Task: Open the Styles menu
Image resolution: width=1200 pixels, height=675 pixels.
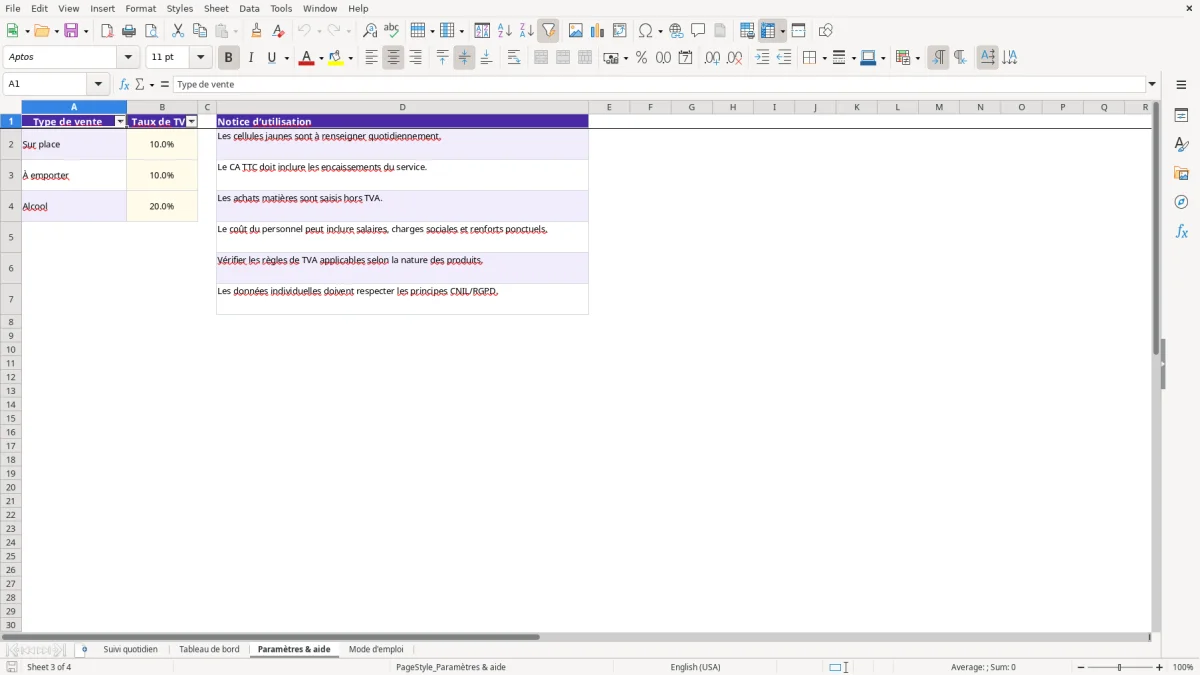Action: click(x=180, y=8)
